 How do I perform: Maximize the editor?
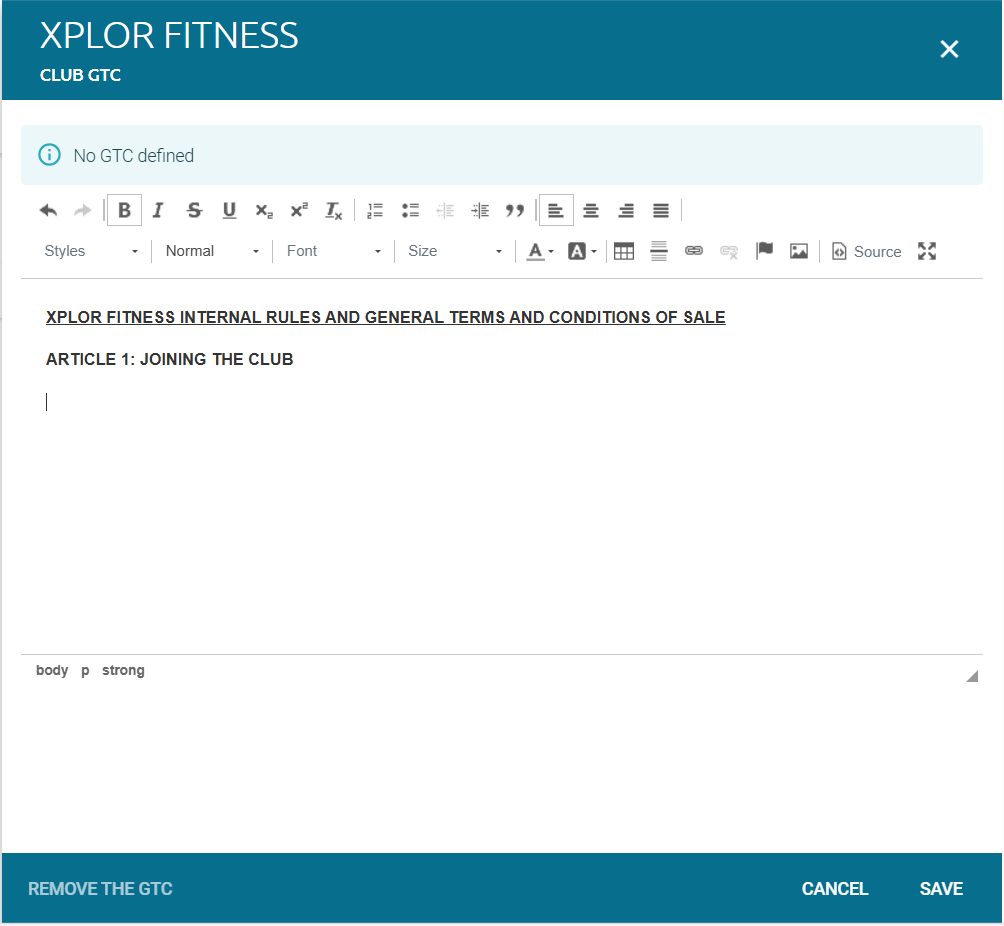click(x=927, y=251)
